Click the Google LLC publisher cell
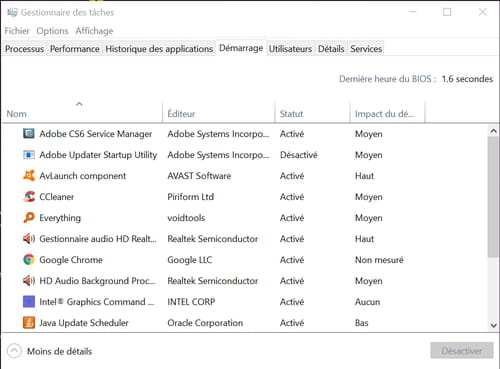 (x=190, y=260)
